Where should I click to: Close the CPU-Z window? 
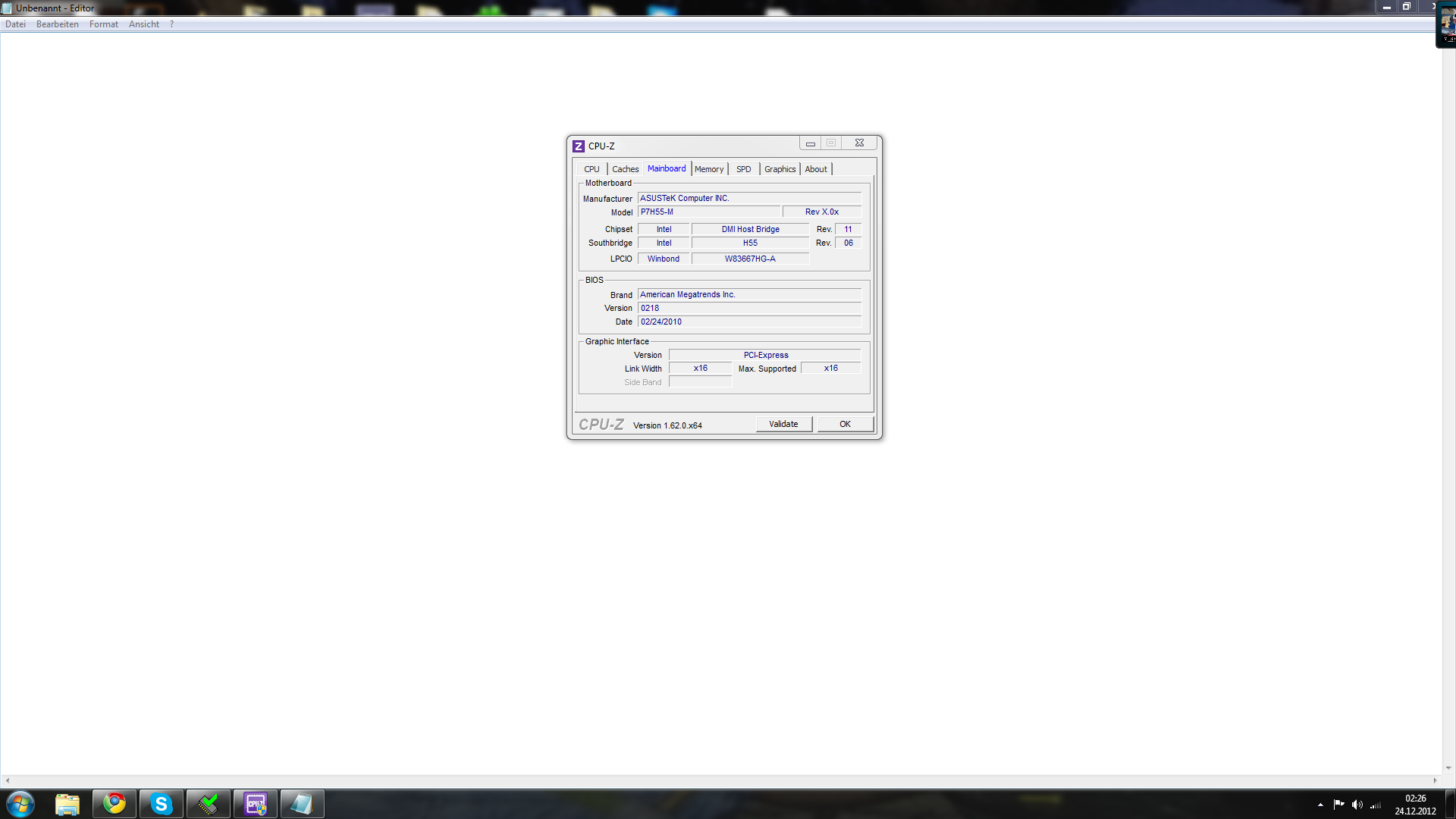click(859, 143)
